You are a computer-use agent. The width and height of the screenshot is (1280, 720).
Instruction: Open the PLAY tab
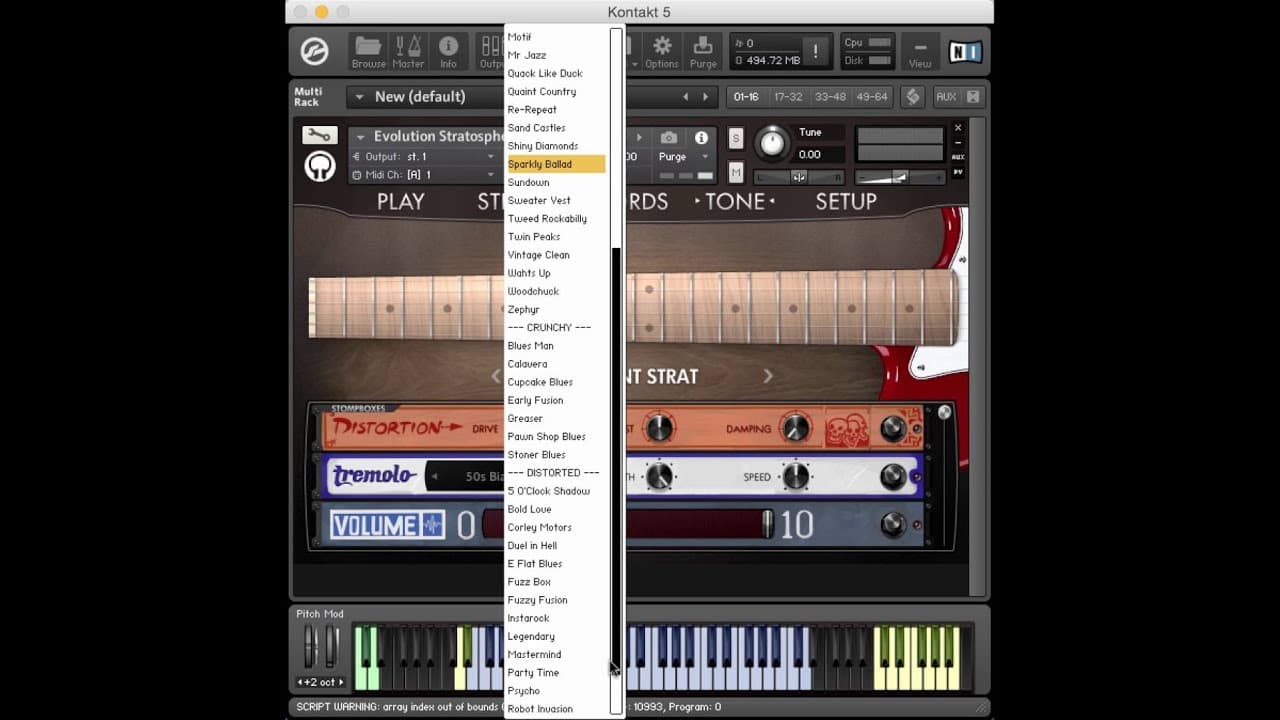coord(401,201)
